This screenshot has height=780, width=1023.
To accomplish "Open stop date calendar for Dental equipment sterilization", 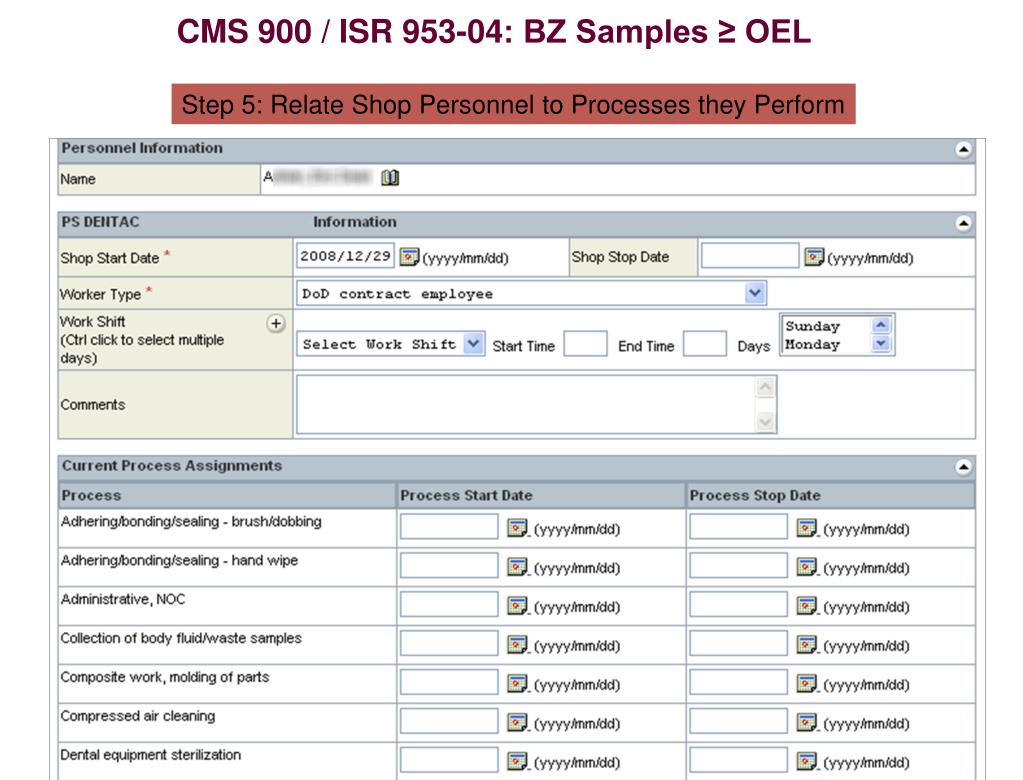I will click(x=806, y=761).
